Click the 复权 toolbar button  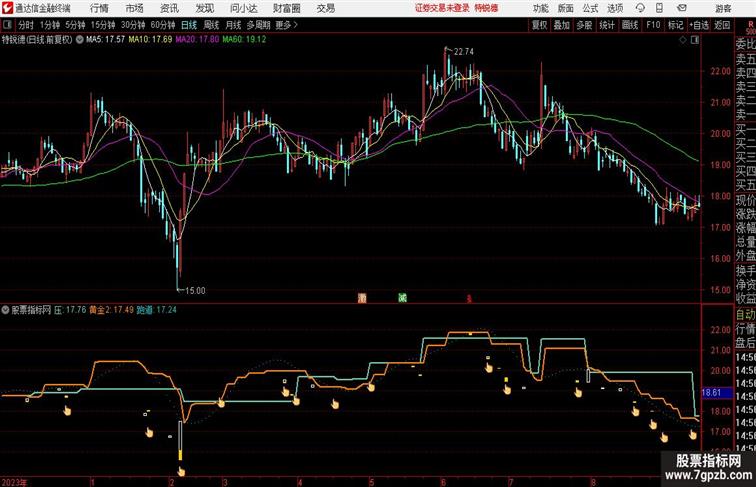tap(539, 25)
